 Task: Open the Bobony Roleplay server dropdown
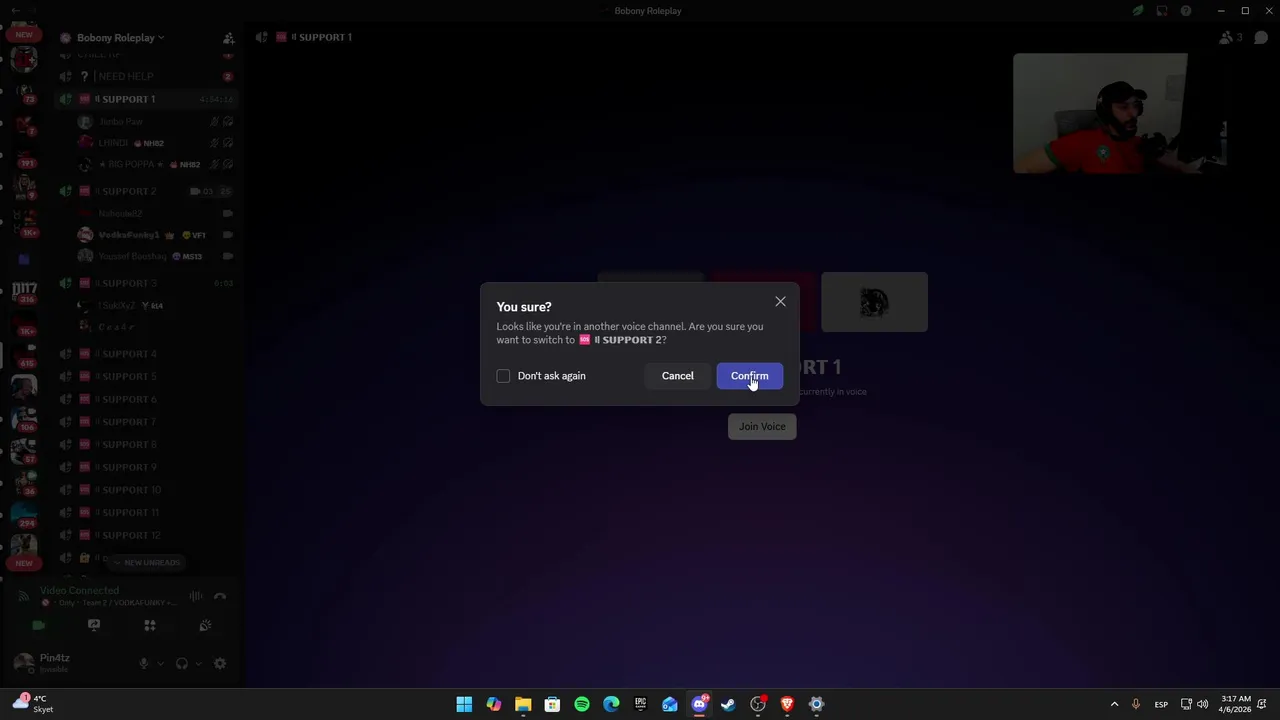click(x=120, y=38)
